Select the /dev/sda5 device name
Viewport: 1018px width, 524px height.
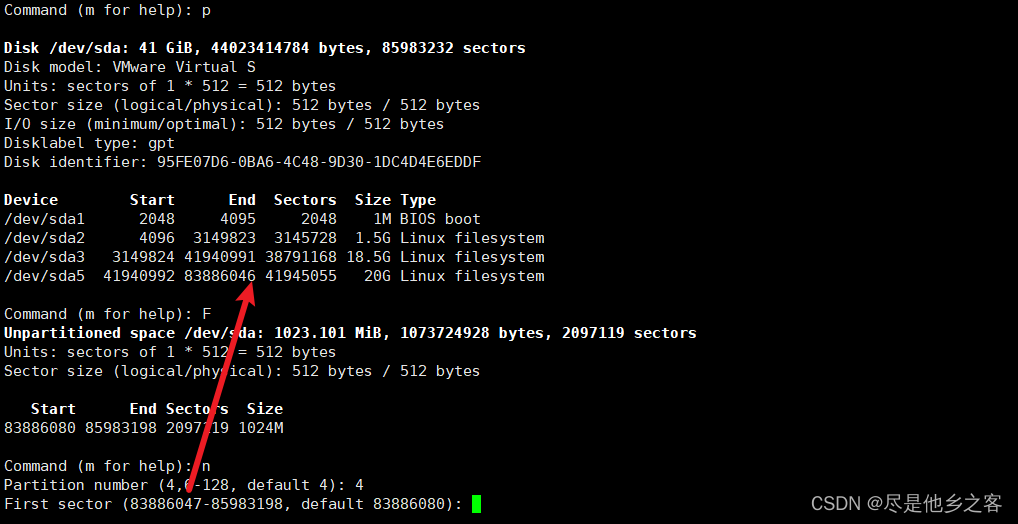point(44,276)
